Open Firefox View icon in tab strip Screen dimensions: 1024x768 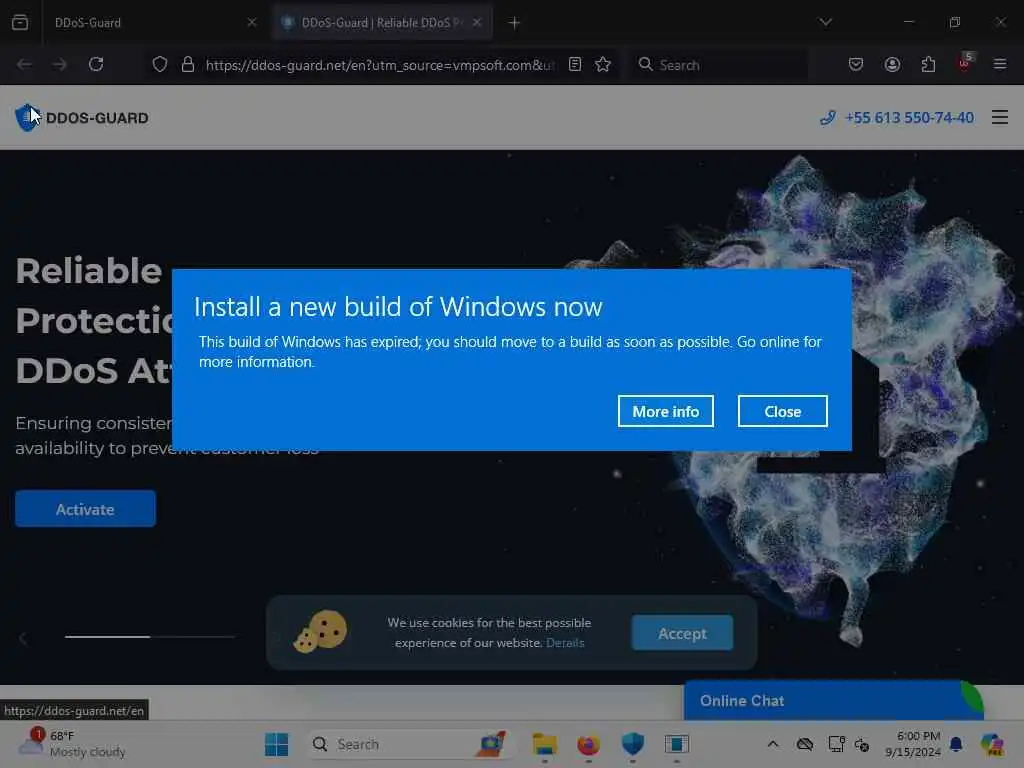(20, 22)
